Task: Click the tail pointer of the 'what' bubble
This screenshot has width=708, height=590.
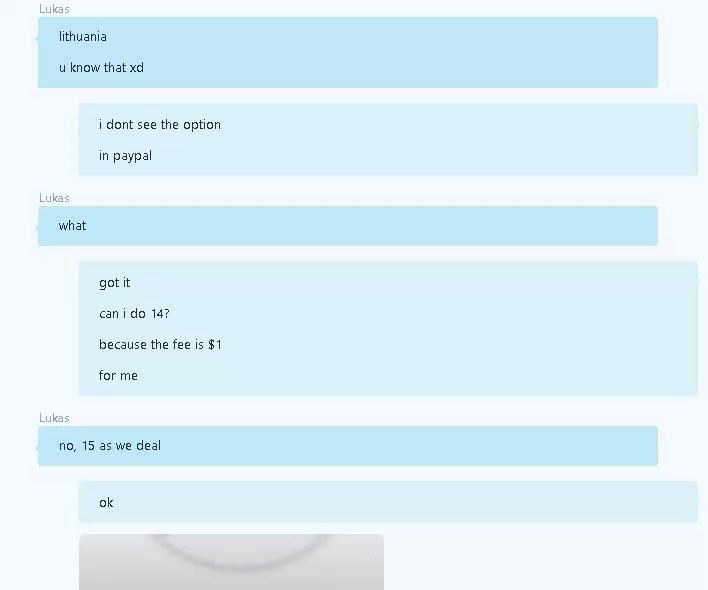Action: tap(37, 228)
